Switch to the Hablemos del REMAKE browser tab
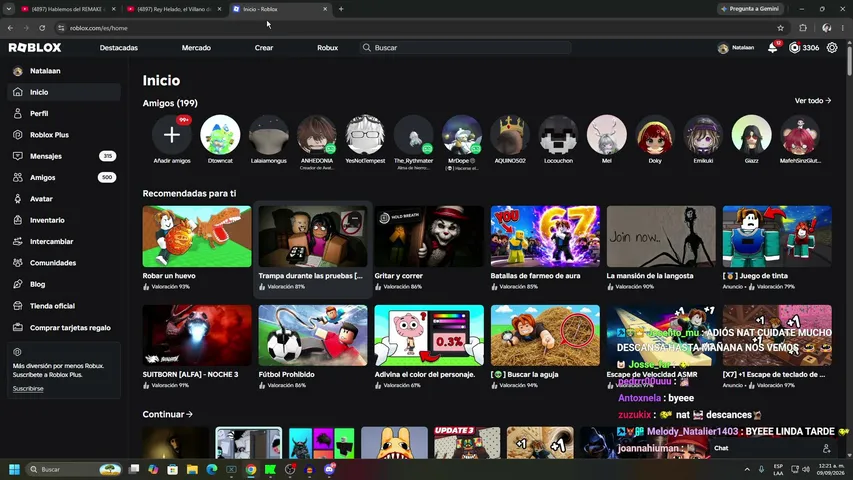The height and width of the screenshot is (480, 853). point(68,9)
